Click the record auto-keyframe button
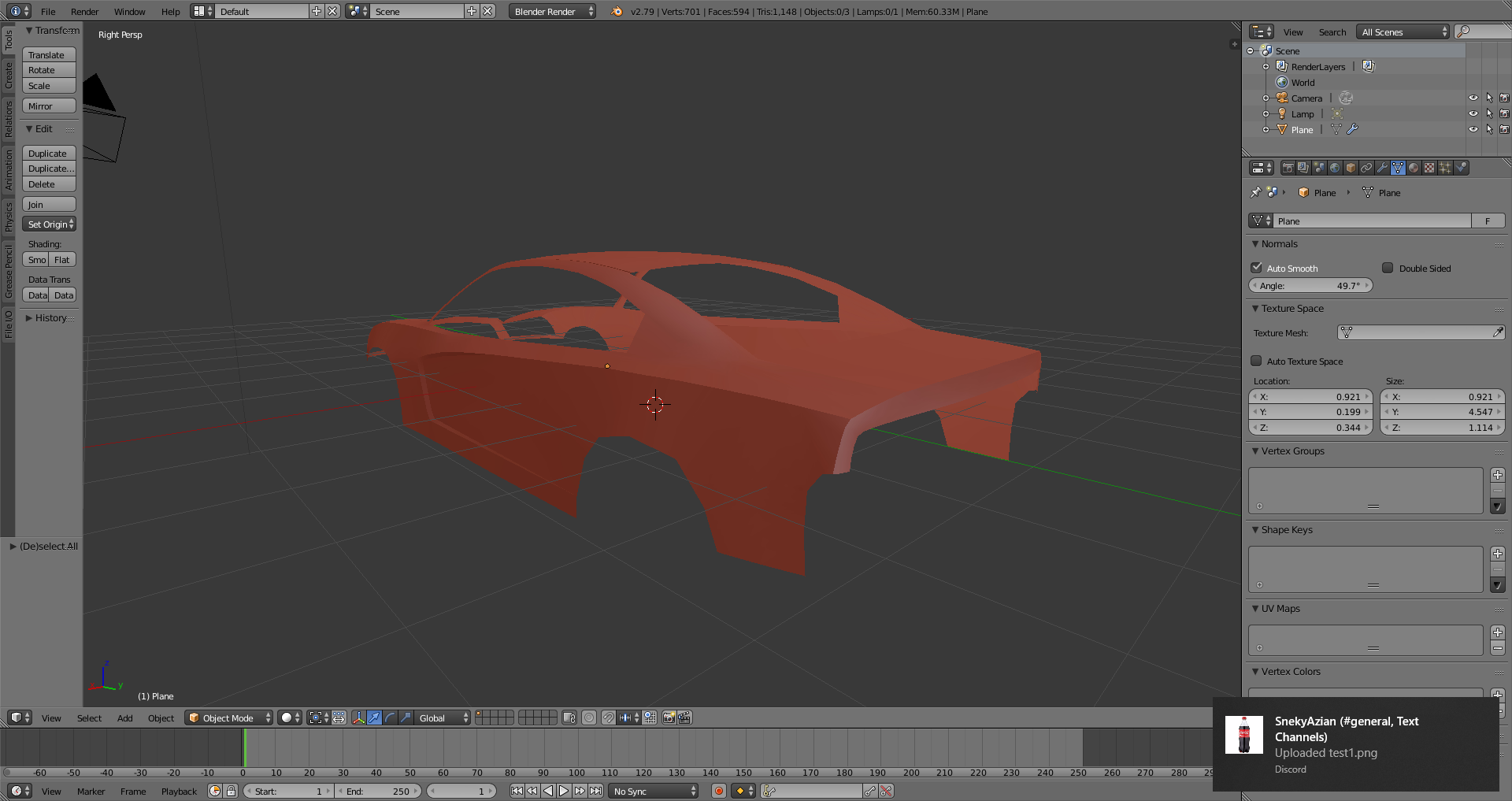 tap(718, 791)
